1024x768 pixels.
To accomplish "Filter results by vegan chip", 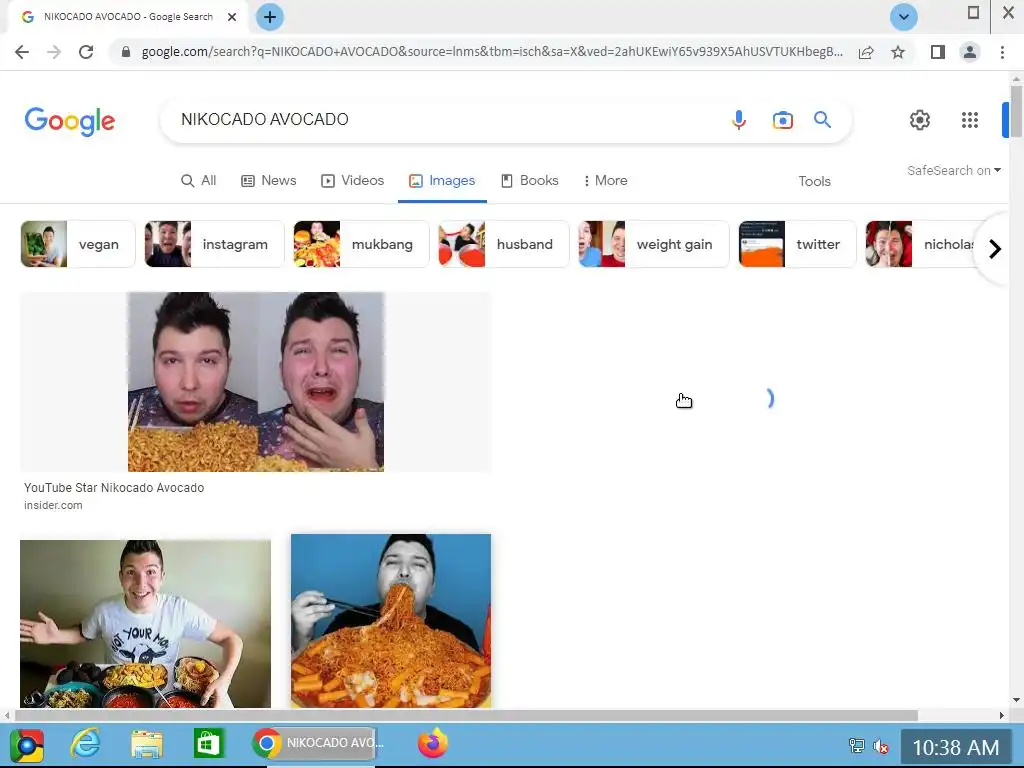I will 78,244.
